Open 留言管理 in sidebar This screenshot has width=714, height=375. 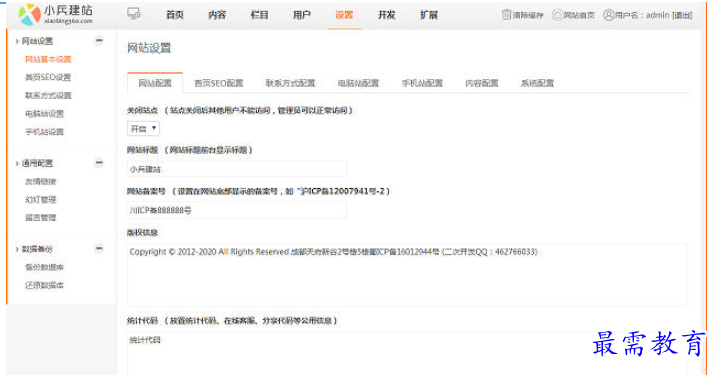(x=41, y=218)
